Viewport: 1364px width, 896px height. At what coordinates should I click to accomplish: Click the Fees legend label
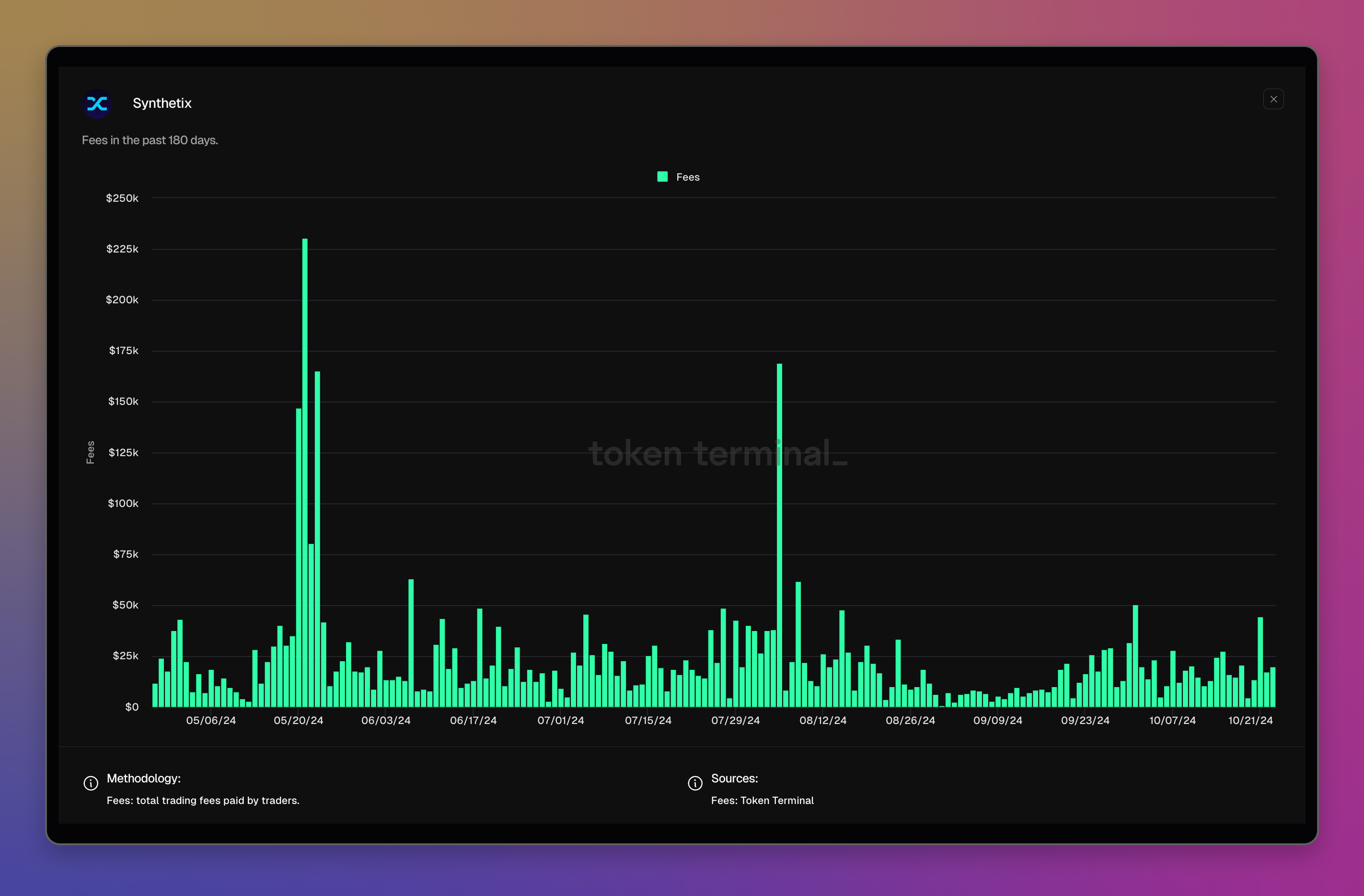(688, 177)
